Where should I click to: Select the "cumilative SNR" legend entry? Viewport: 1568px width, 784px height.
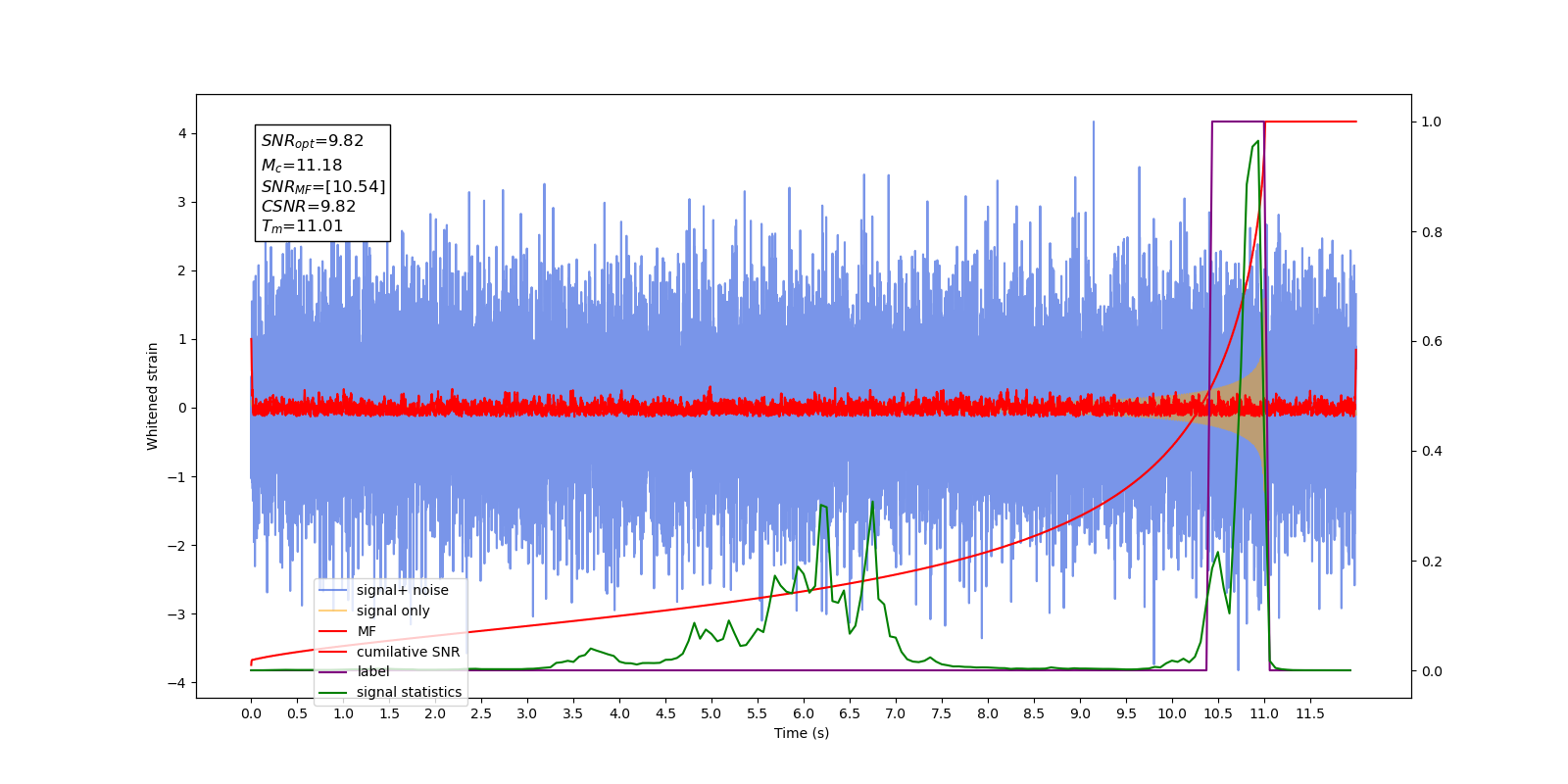pos(408,652)
